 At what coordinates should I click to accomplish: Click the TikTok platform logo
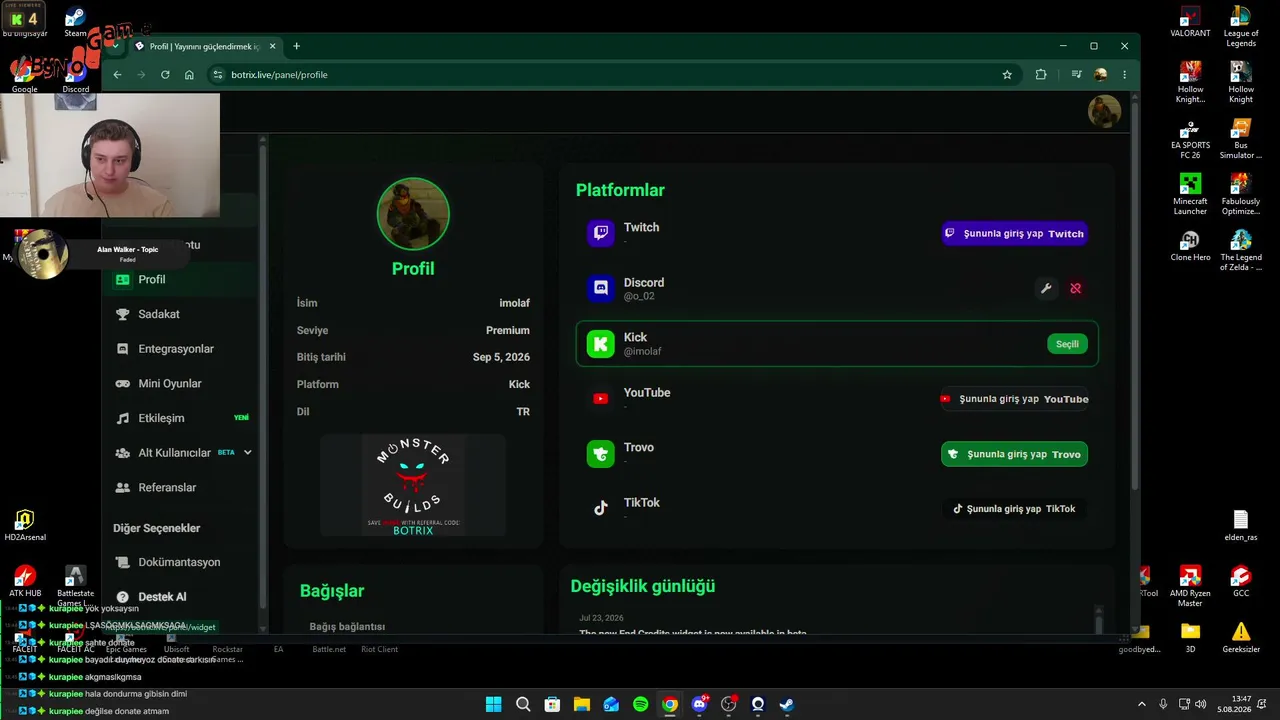coord(600,509)
